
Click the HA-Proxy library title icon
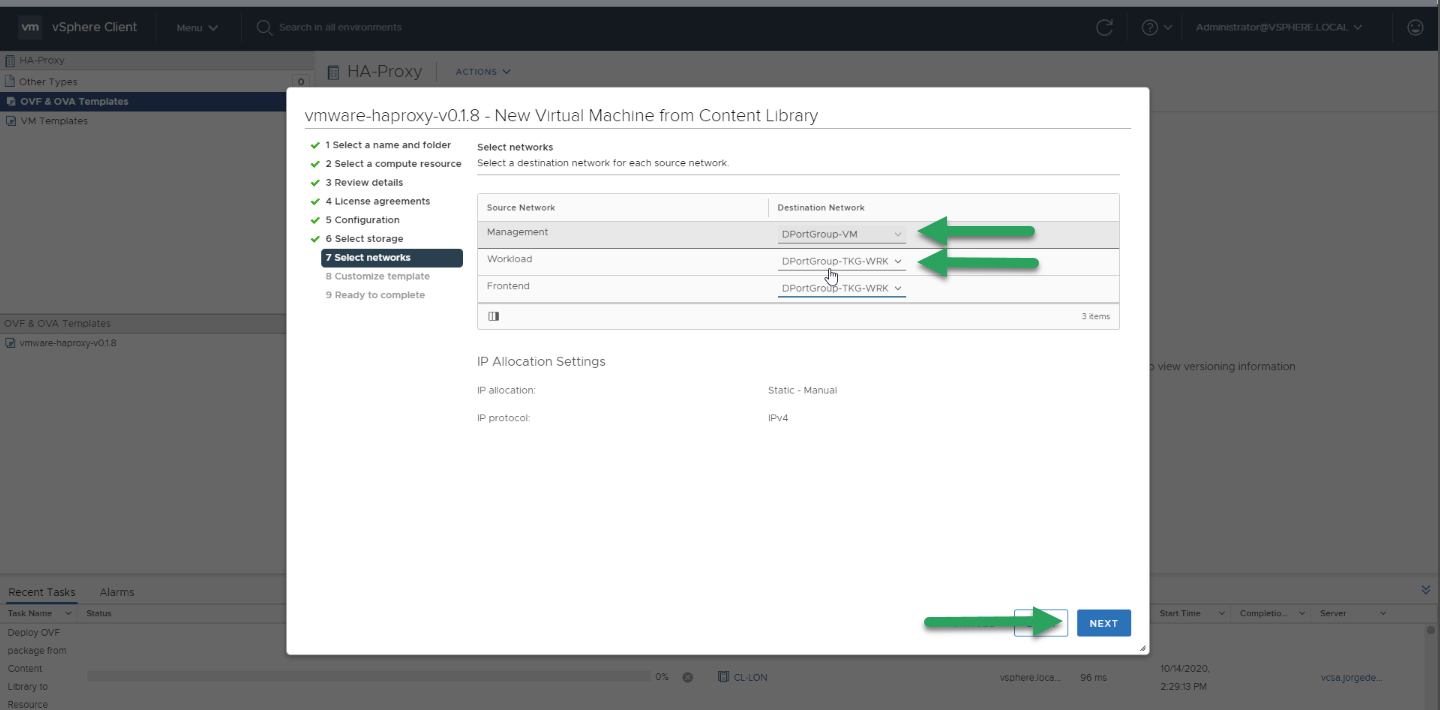pyautogui.click(x=334, y=72)
